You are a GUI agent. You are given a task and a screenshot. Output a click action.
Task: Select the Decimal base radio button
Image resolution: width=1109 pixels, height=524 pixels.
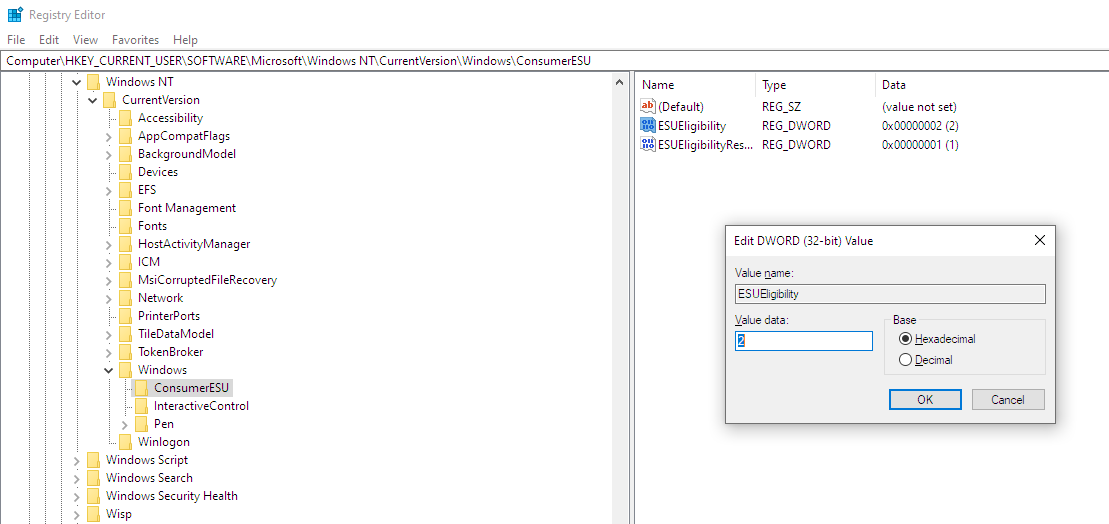point(906,360)
